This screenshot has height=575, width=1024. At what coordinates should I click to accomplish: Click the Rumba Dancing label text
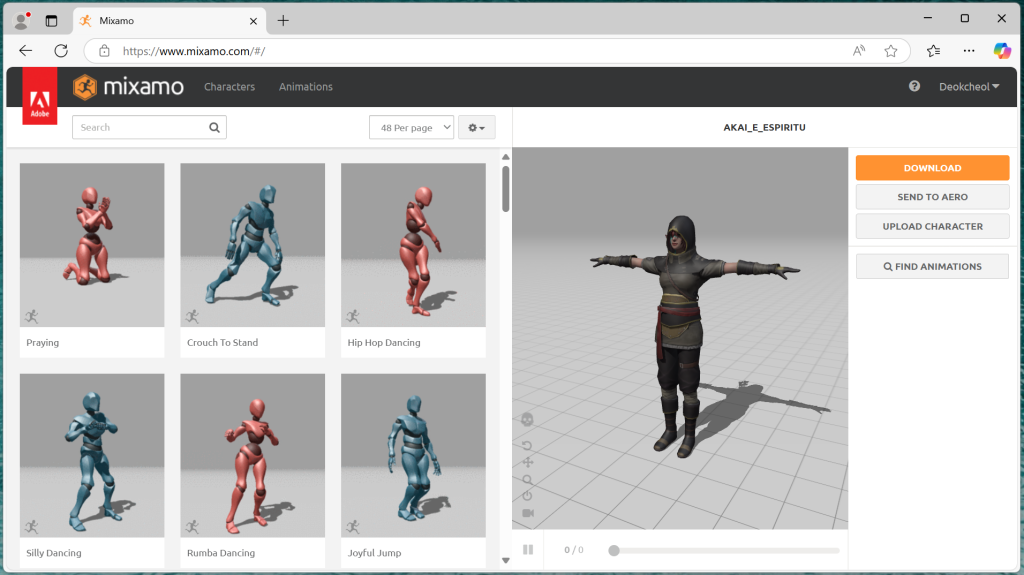221,553
